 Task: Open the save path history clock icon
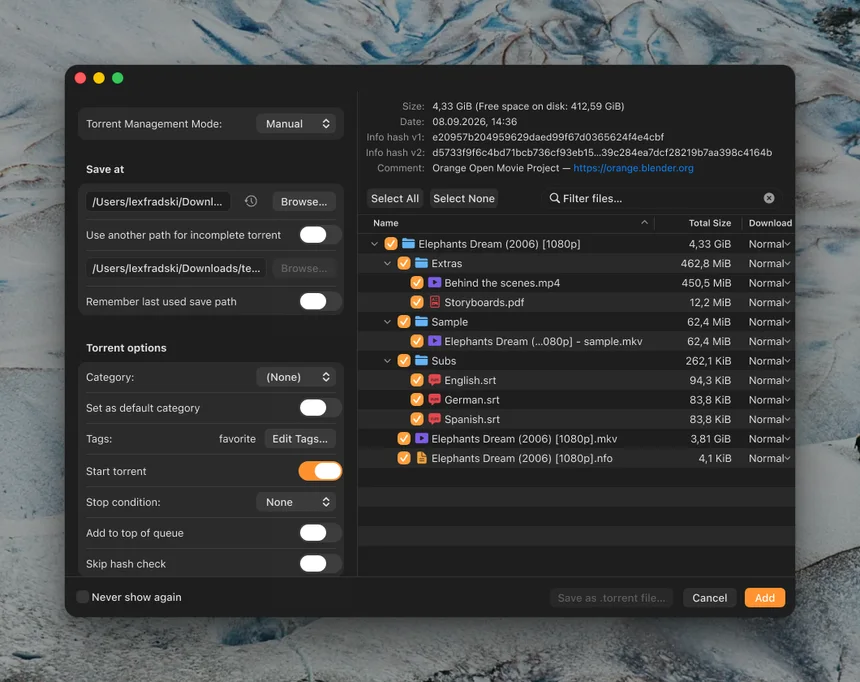tap(251, 201)
